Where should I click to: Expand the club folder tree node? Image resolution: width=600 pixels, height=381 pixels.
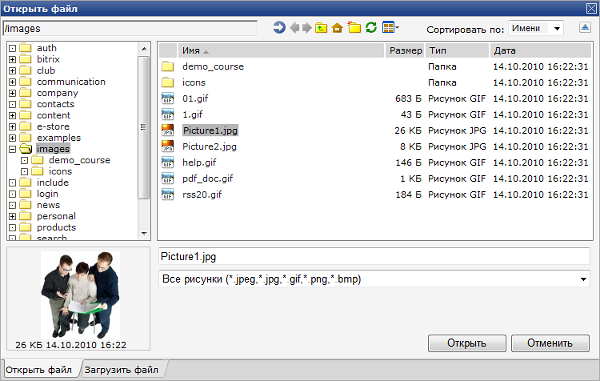click(13, 71)
